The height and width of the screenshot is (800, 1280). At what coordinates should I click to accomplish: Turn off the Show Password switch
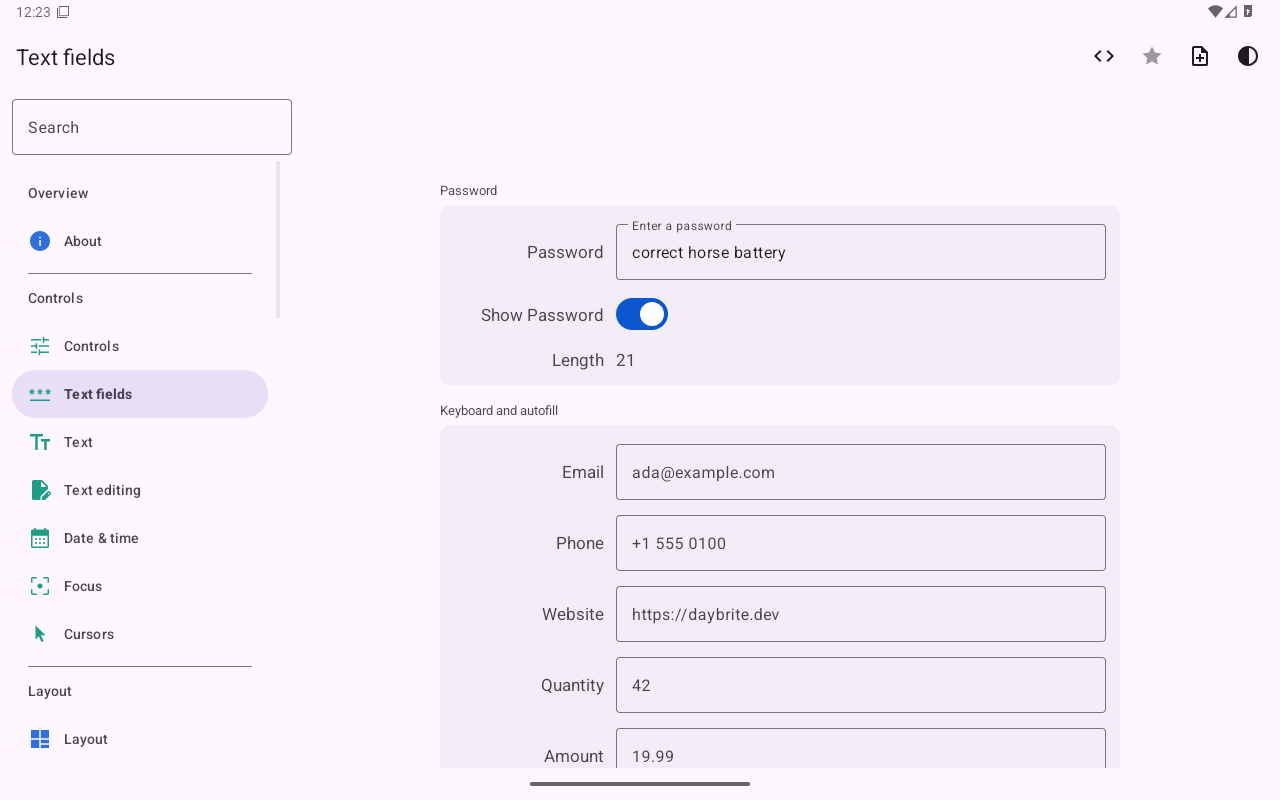click(x=642, y=314)
